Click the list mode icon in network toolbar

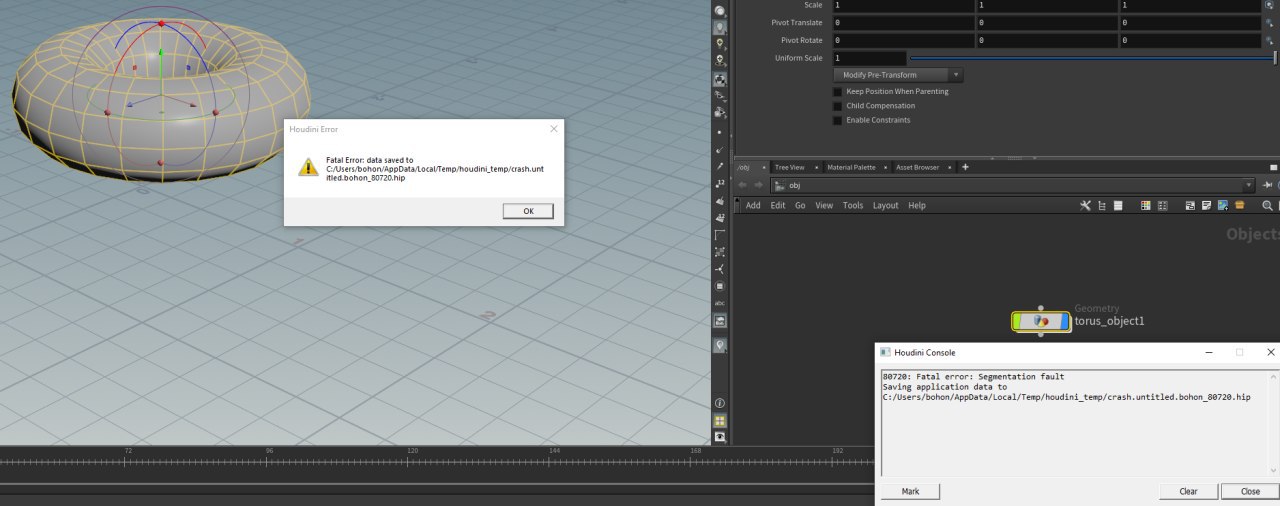[1118, 205]
